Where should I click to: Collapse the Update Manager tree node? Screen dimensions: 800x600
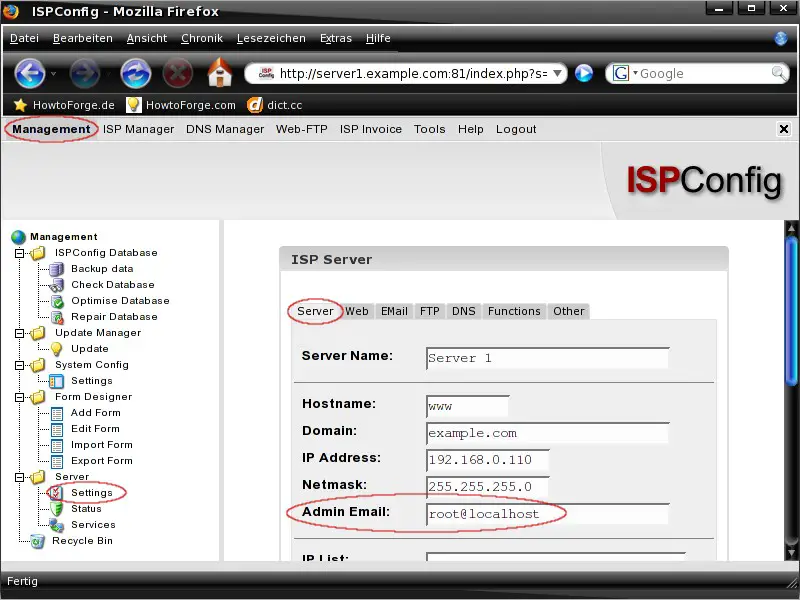[x=19, y=333]
